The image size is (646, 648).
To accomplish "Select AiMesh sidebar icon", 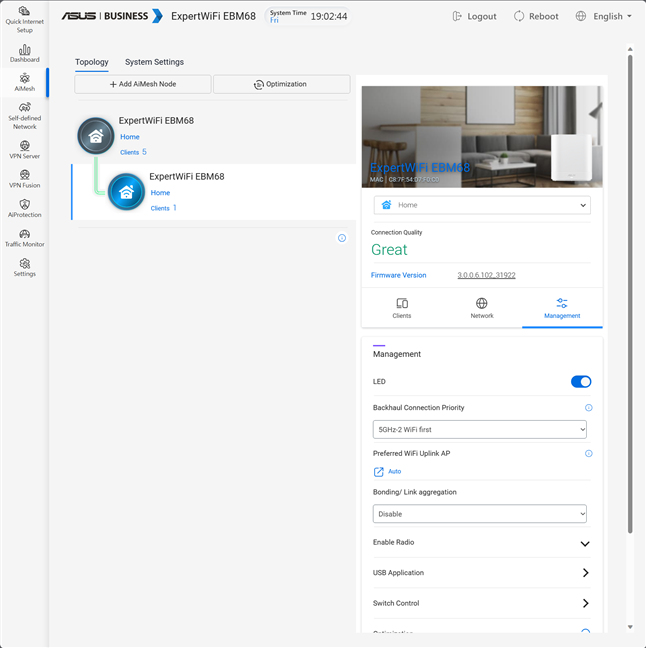I will tap(24, 82).
